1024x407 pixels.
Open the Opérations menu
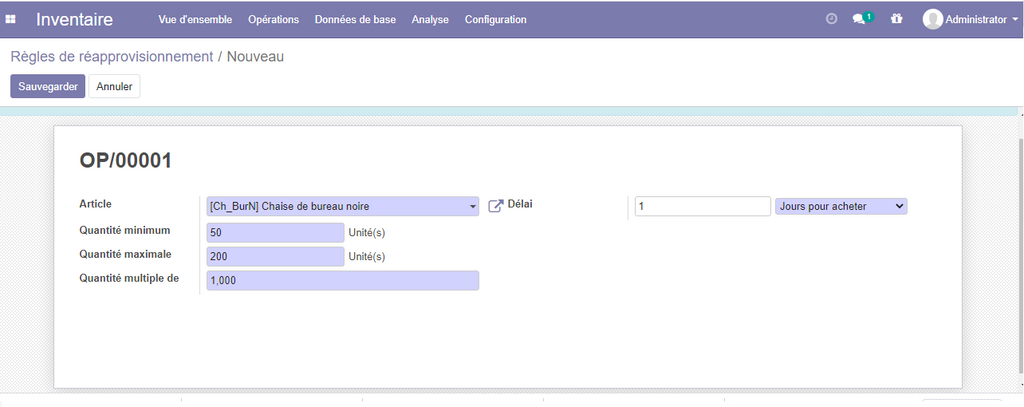click(x=273, y=19)
